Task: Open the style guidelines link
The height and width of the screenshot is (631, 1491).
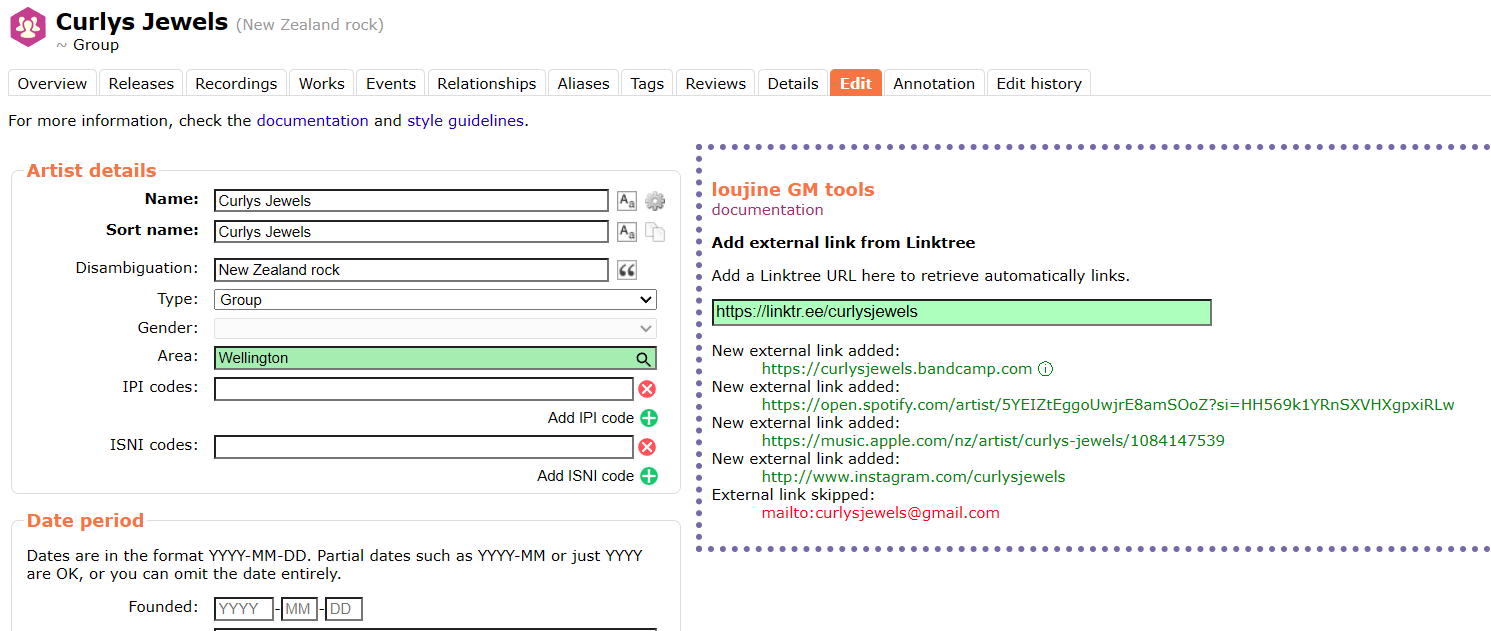Action: pyautogui.click(x=464, y=121)
